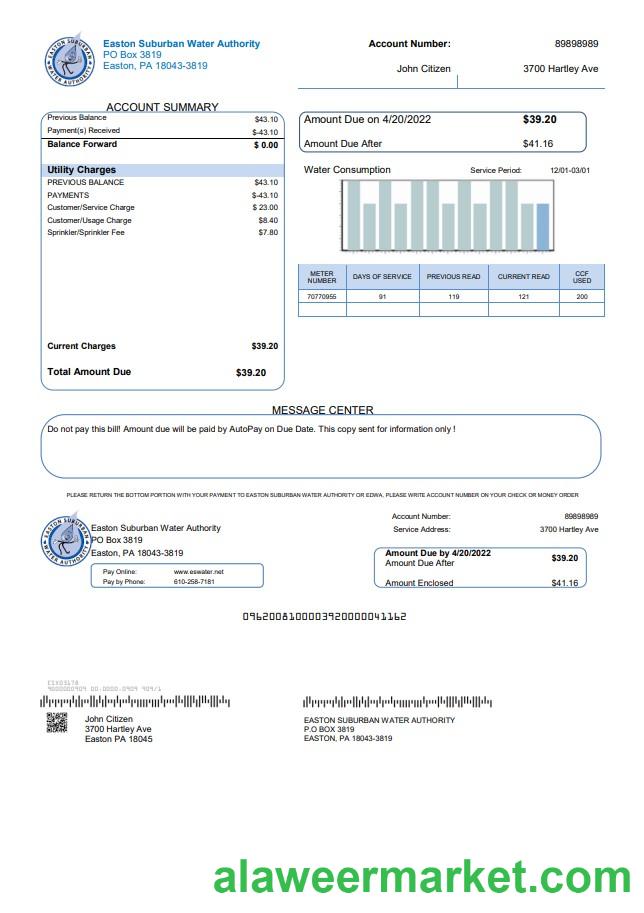Screen dimensions: 644x913
Task: Click the Total Amount Due value $39.20
Action: click(251, 373)
